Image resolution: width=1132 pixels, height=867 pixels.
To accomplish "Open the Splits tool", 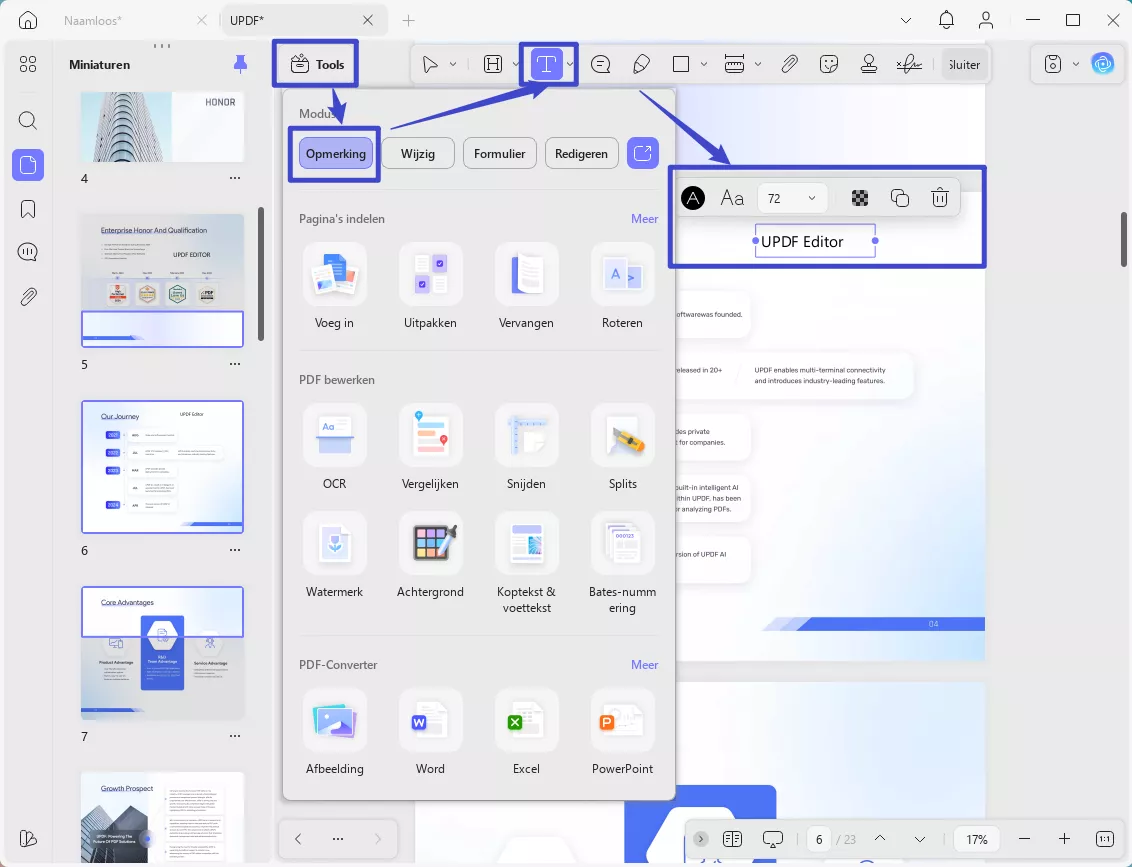I will coord(622,435).
